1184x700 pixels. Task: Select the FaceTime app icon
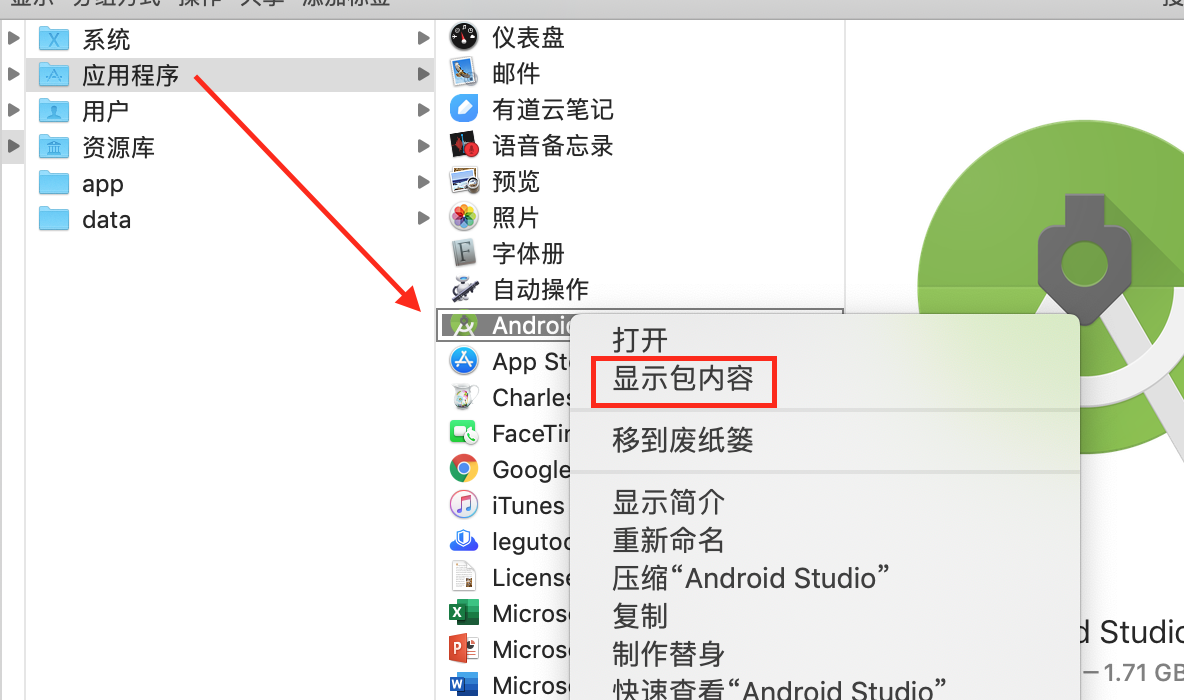point(463,433)
